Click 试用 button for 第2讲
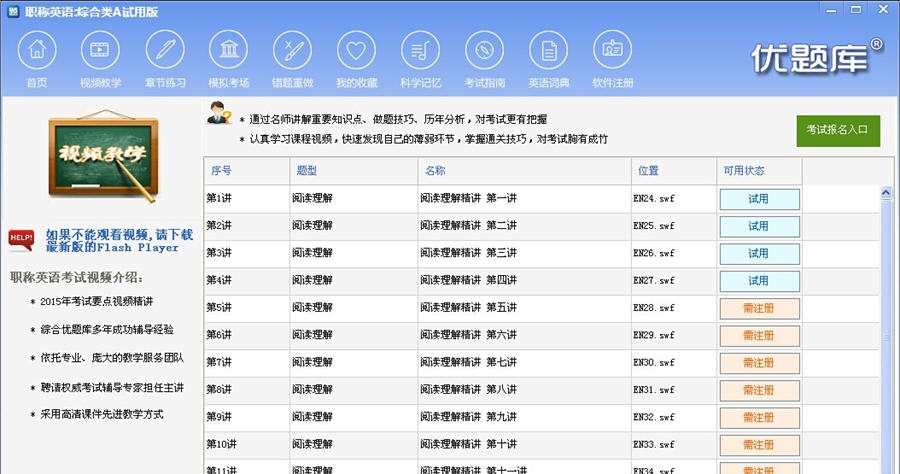This screenshot has height=474, width=900. 759,227
